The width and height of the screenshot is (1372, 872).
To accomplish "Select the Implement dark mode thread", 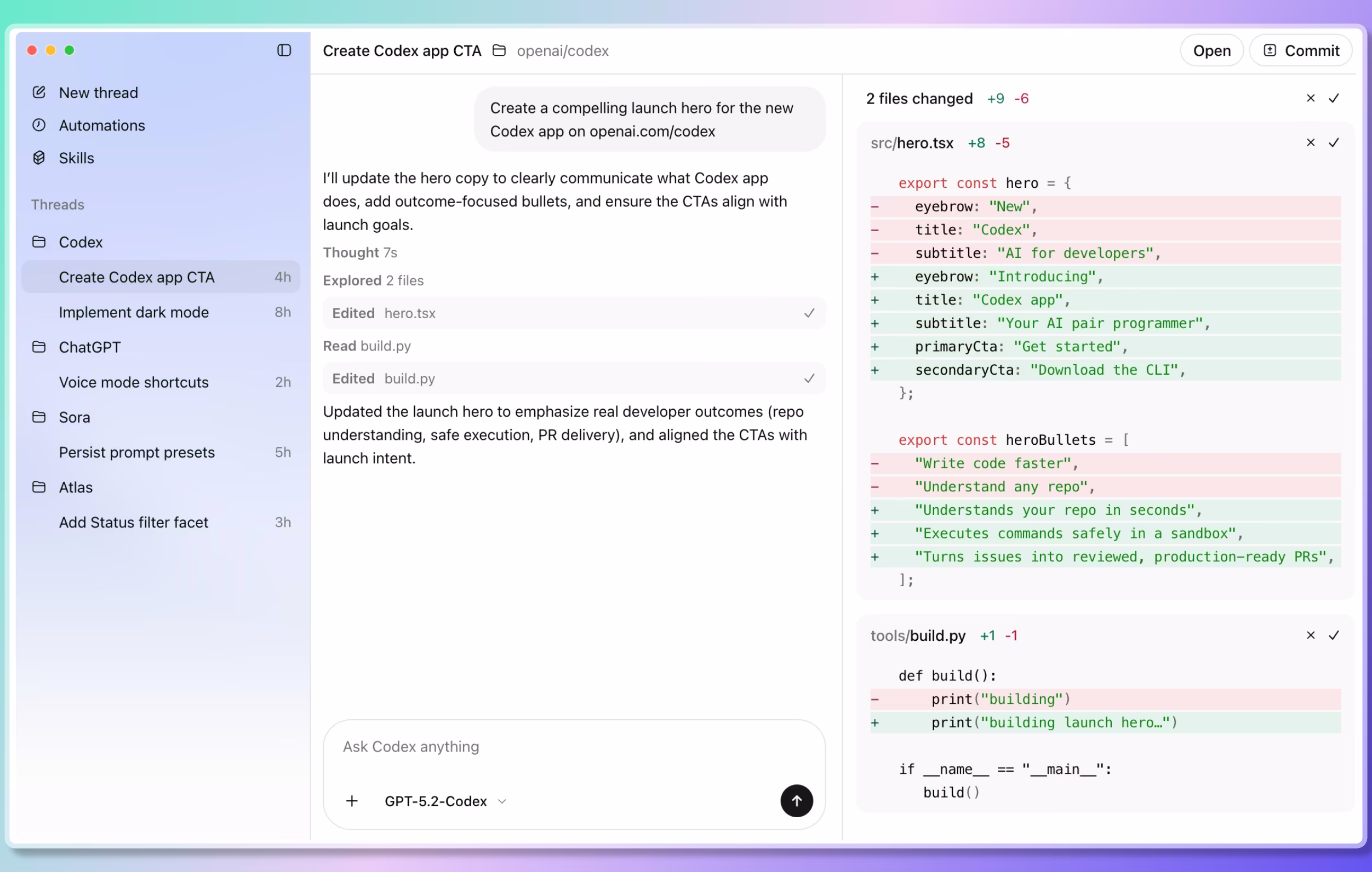I will click(133, 312).
